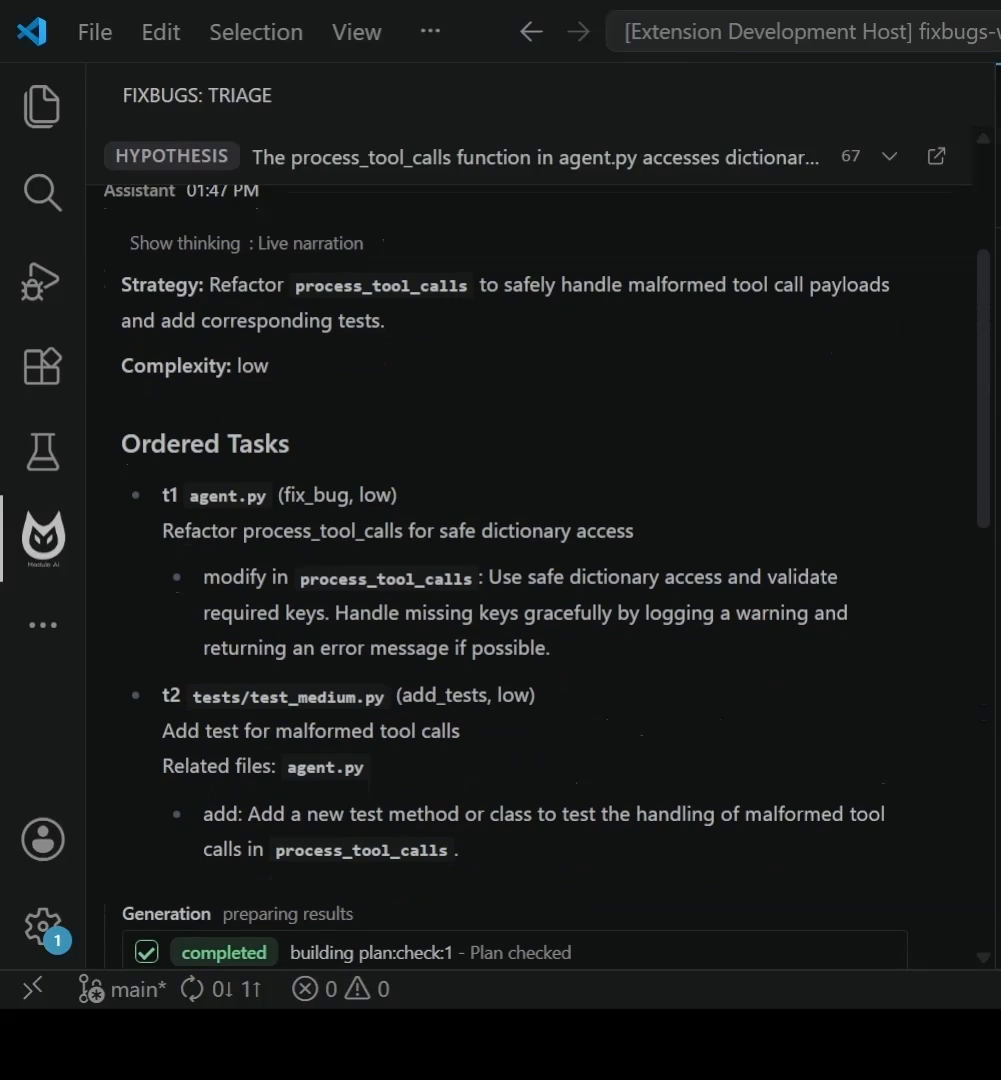Go back with the left arrow

531,32
